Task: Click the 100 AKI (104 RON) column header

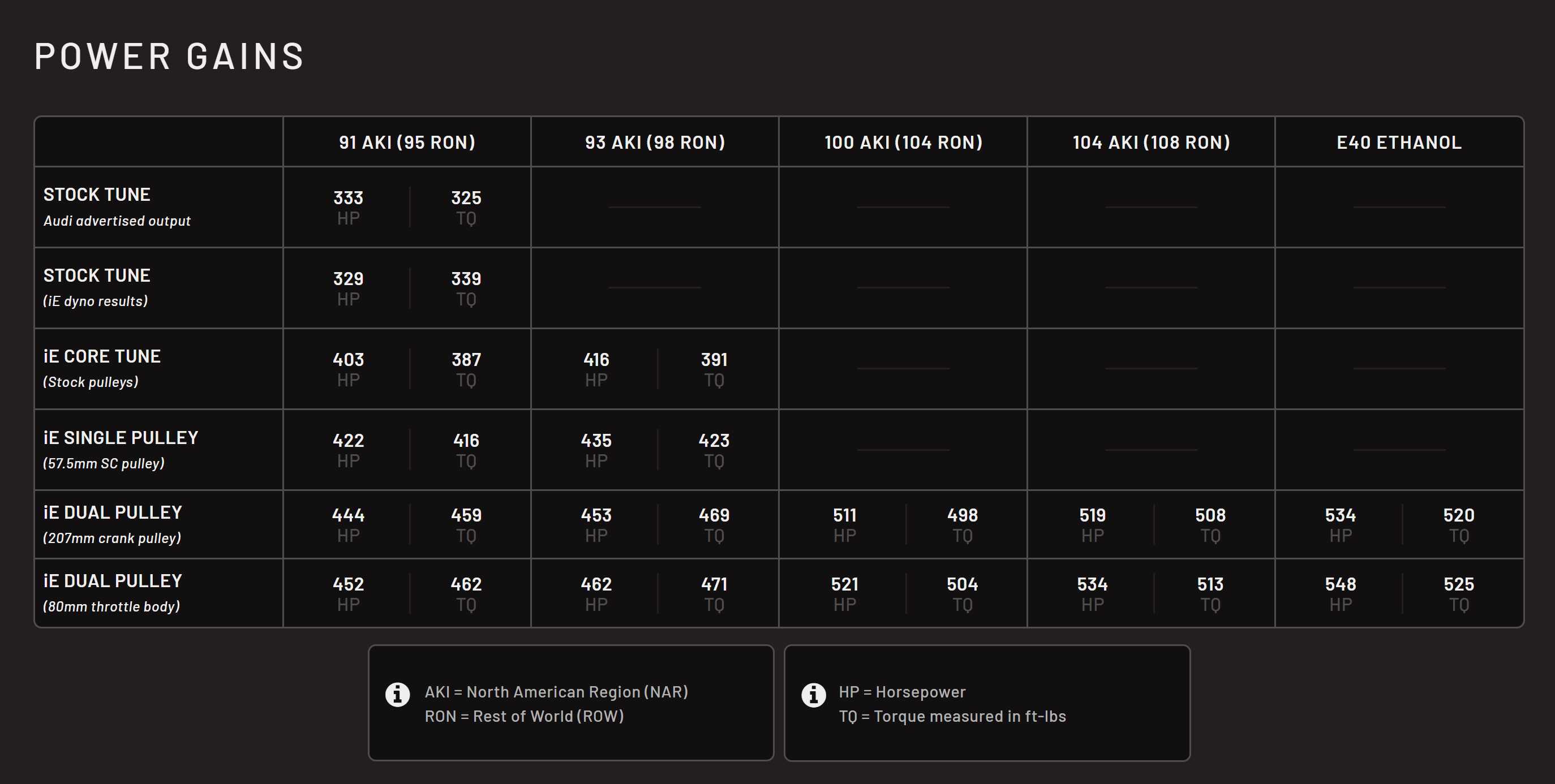Action: pyautogui.click(x=903, y=143)
